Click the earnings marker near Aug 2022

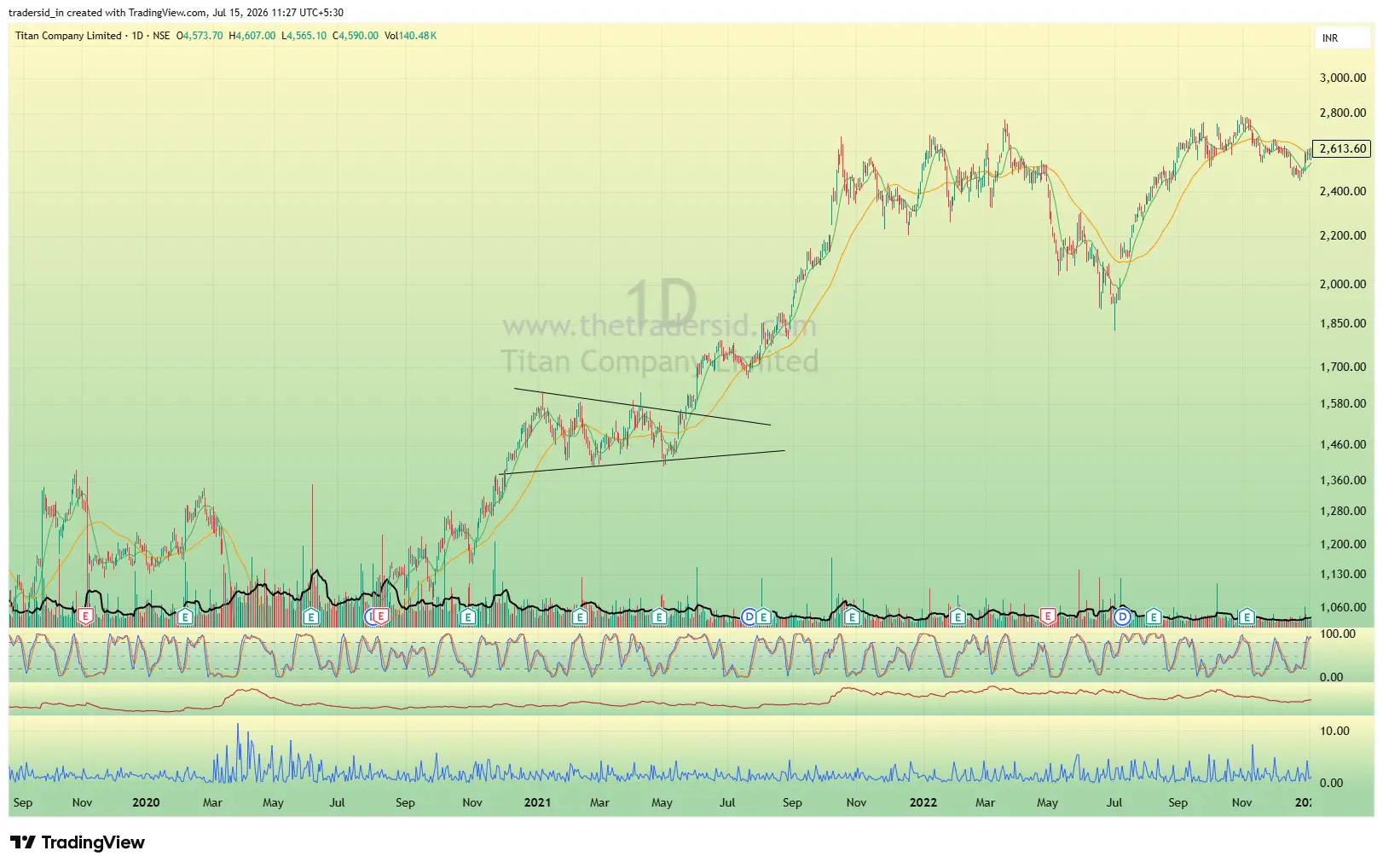1154,616
